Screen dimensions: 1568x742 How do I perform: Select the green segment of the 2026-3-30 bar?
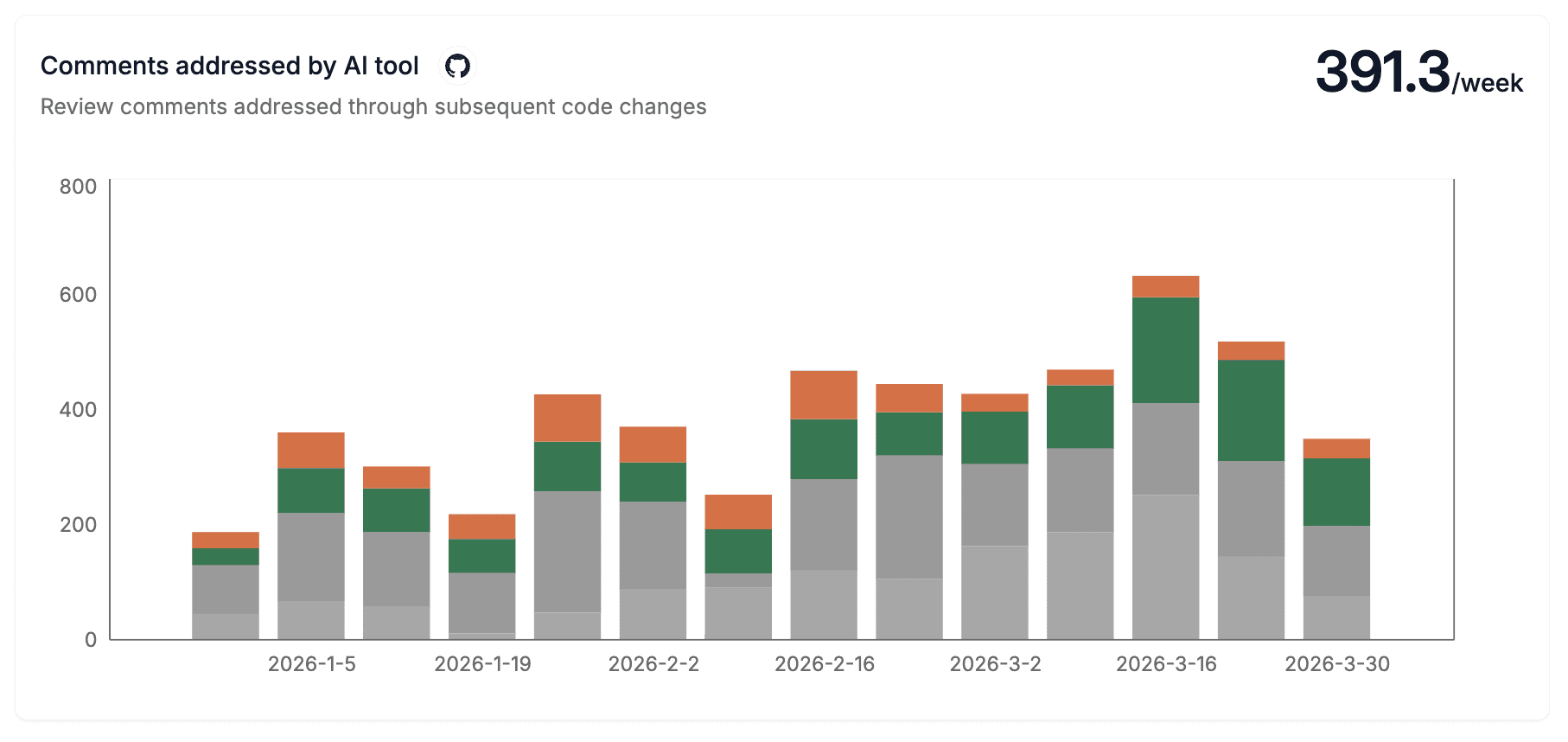pyautogui.click(x=1337, y=492)
